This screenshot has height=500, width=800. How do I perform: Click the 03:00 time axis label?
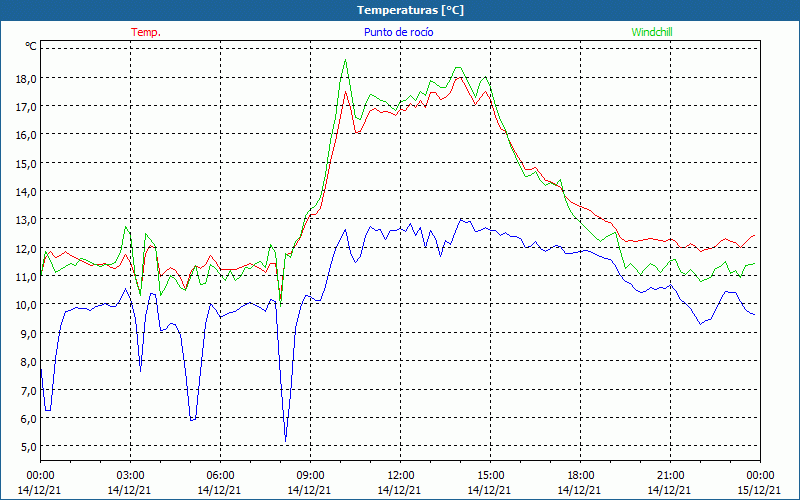[x=130, y=475]
